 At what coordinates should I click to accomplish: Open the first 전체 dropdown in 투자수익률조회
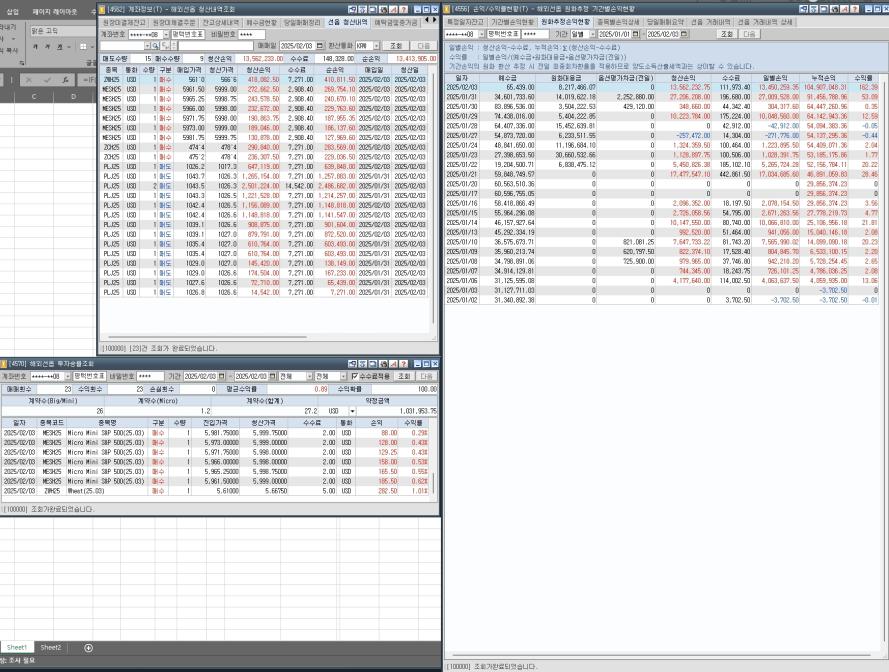click(310, 376)
